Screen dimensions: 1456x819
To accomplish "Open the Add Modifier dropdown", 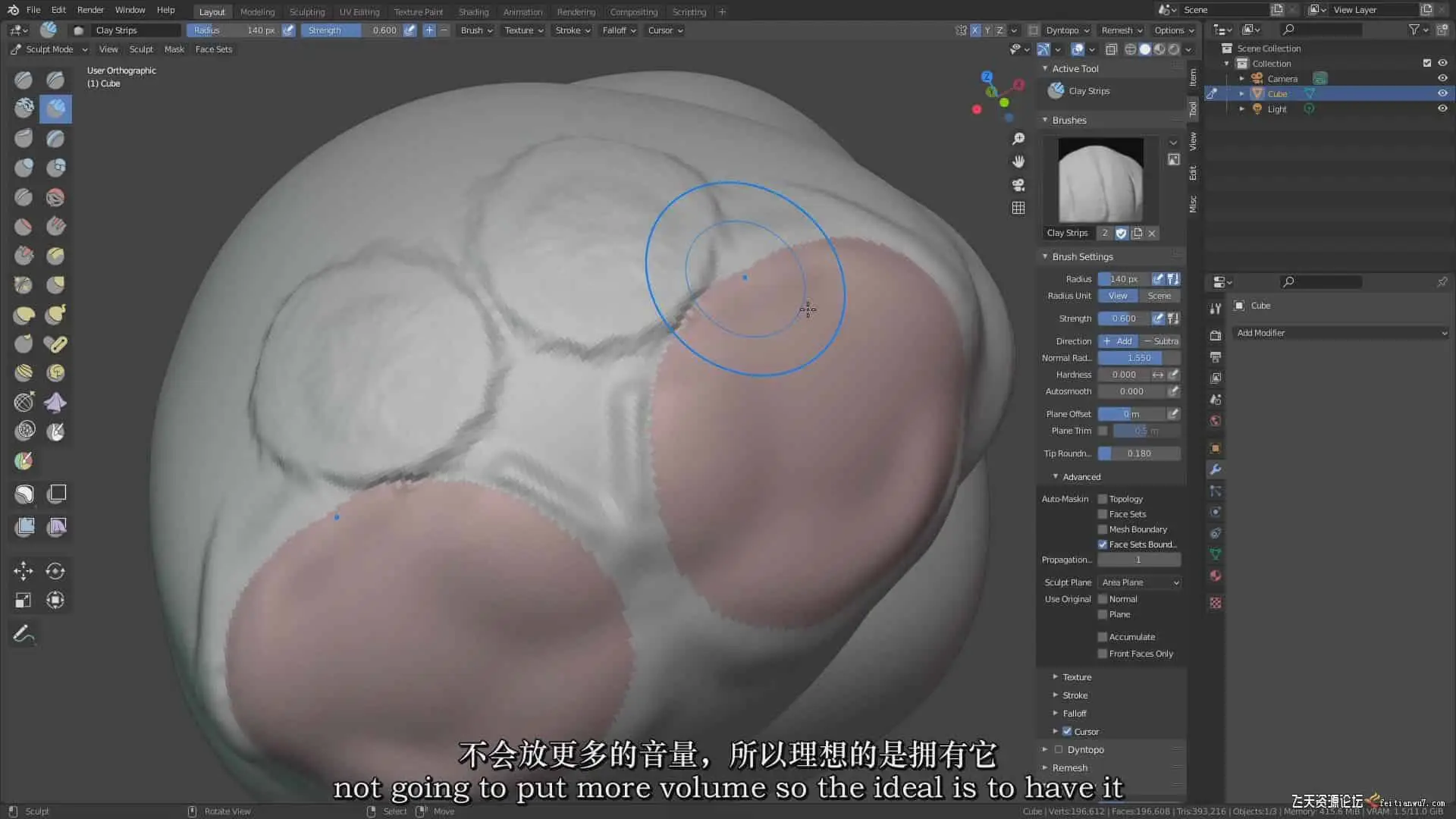I will click(1341, 333).
